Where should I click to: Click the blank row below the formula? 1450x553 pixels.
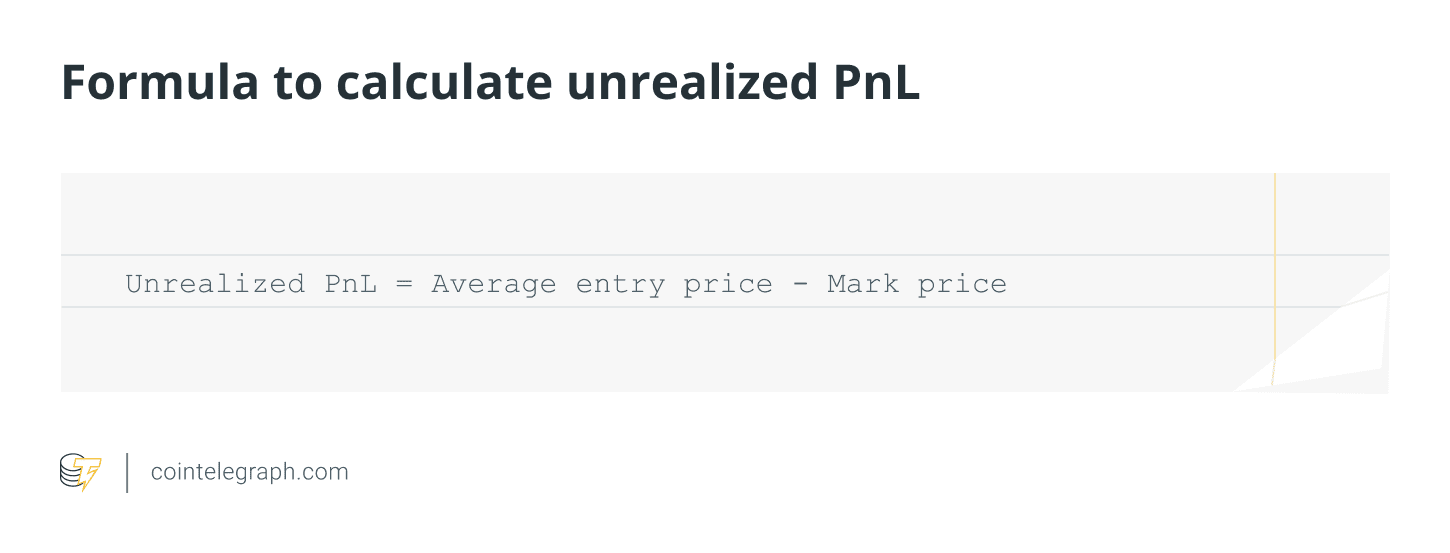pos(660,348)
